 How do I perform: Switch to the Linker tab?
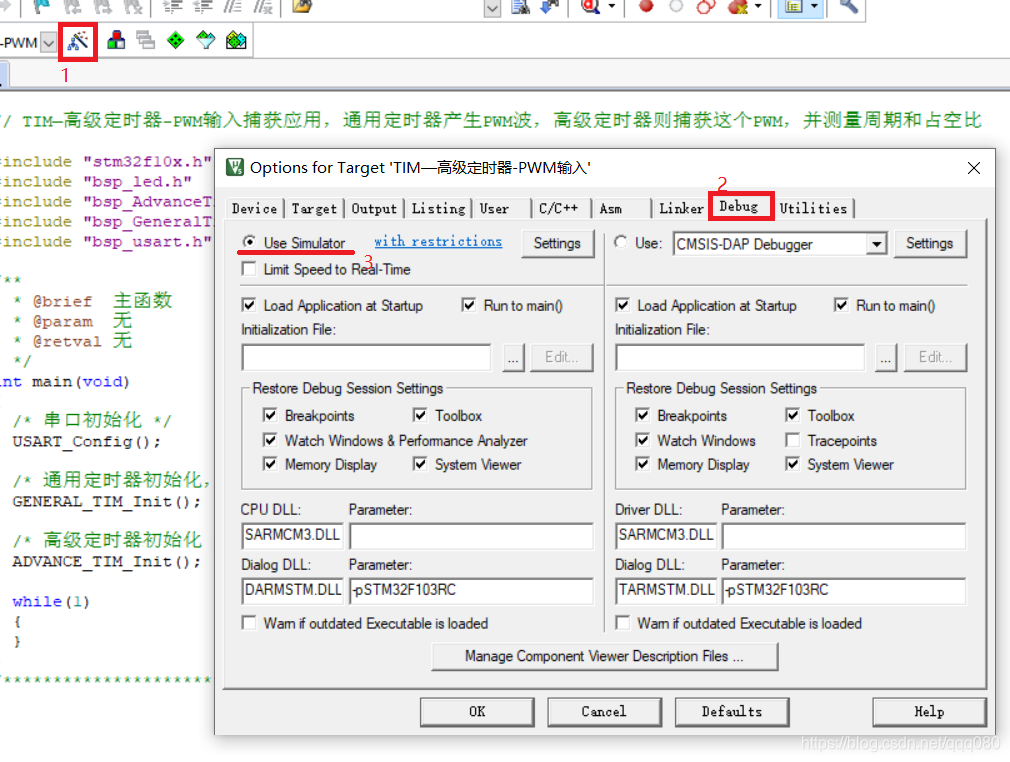(x=681, y=209)
